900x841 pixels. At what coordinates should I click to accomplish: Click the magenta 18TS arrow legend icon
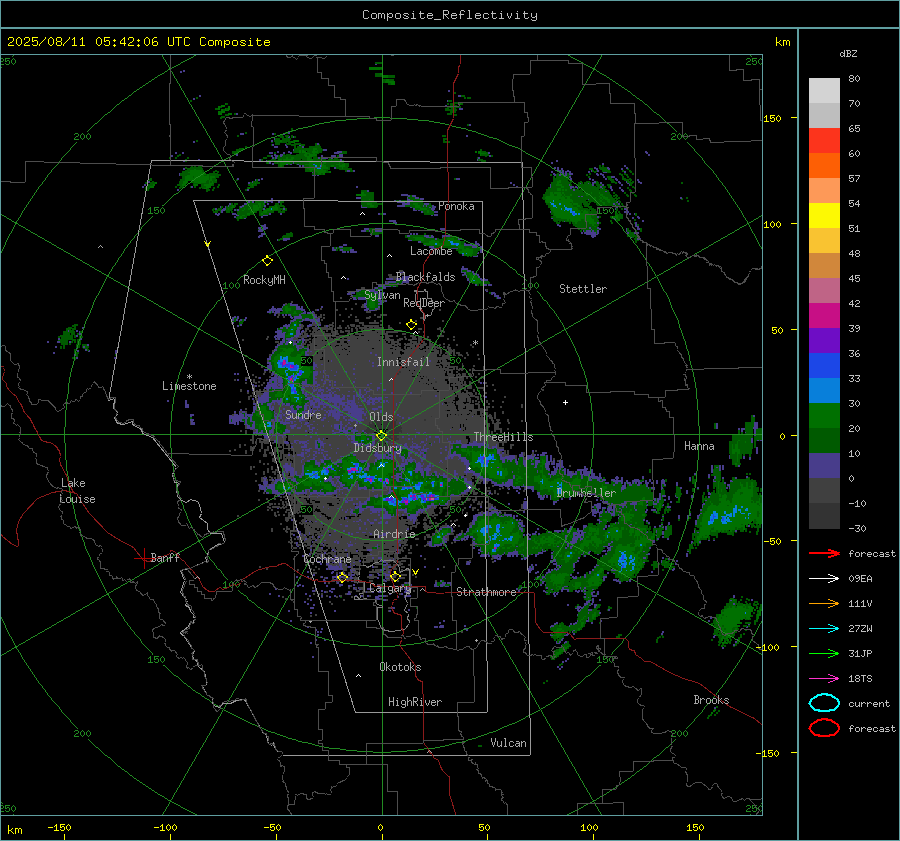(824, 679)
